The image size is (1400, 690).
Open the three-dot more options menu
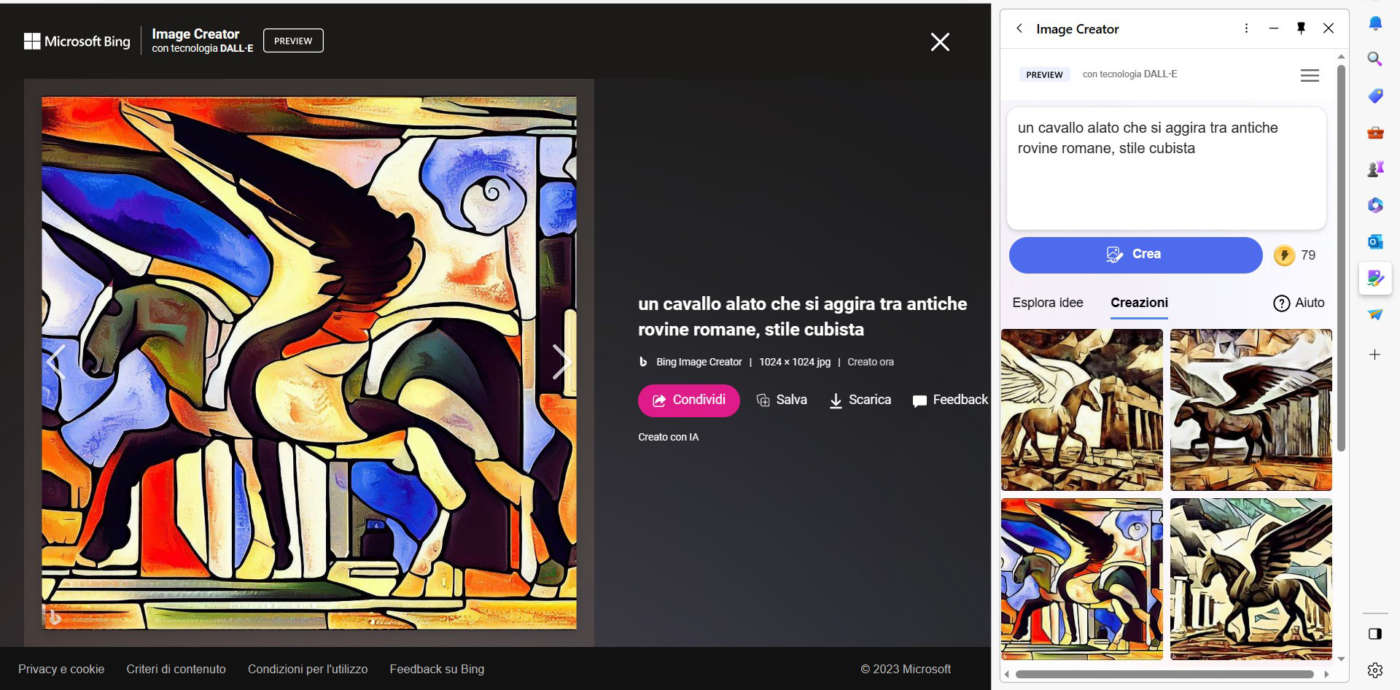(x=1246, y=28)
